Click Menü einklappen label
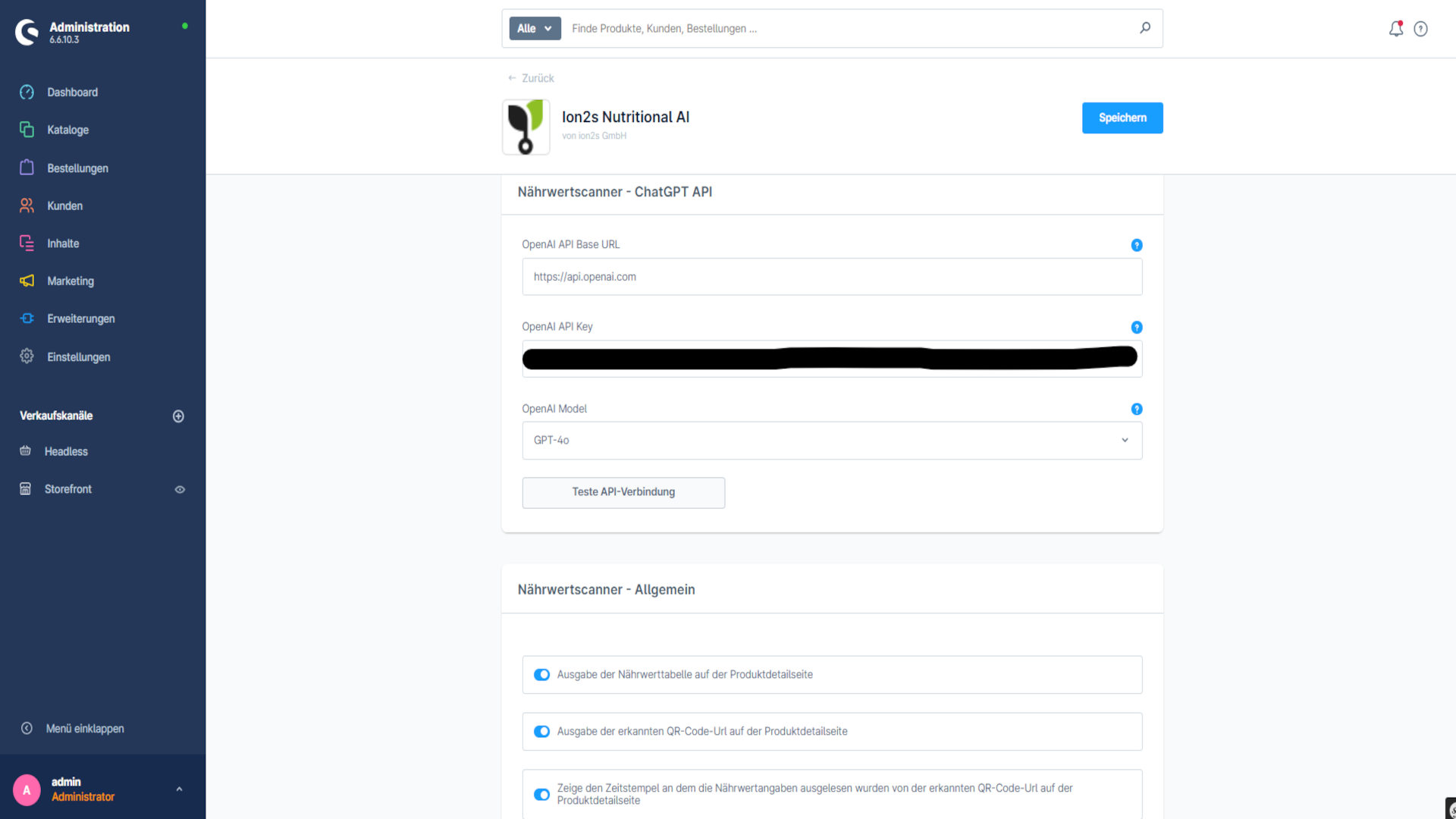Viewport: 1456px width, 819px height. (x=85, y=728)
